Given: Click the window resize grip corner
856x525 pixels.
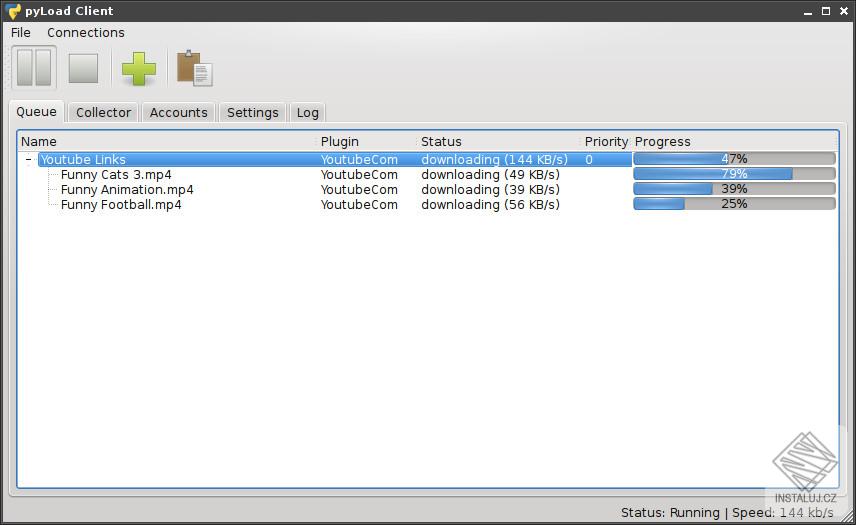Looking at the screenshot, I should (847, 516).
